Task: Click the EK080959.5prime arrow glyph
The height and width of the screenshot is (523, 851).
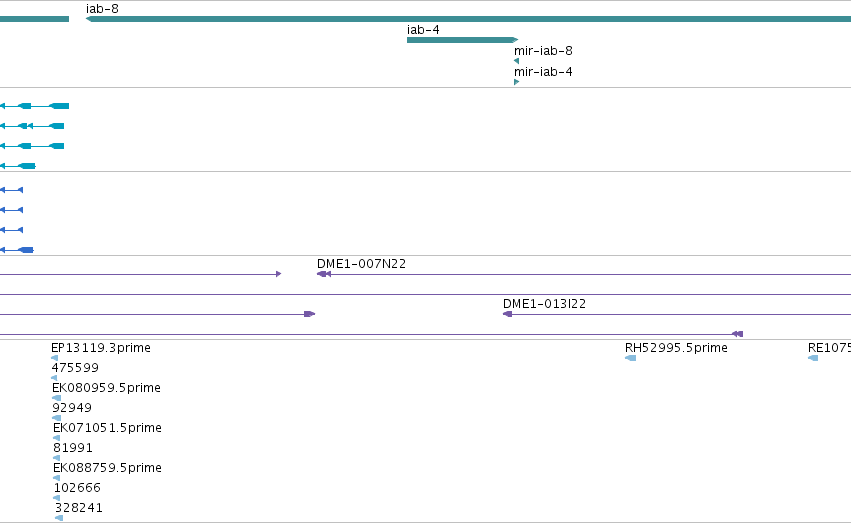Action: pyautogui.click(x=56, y=398)
